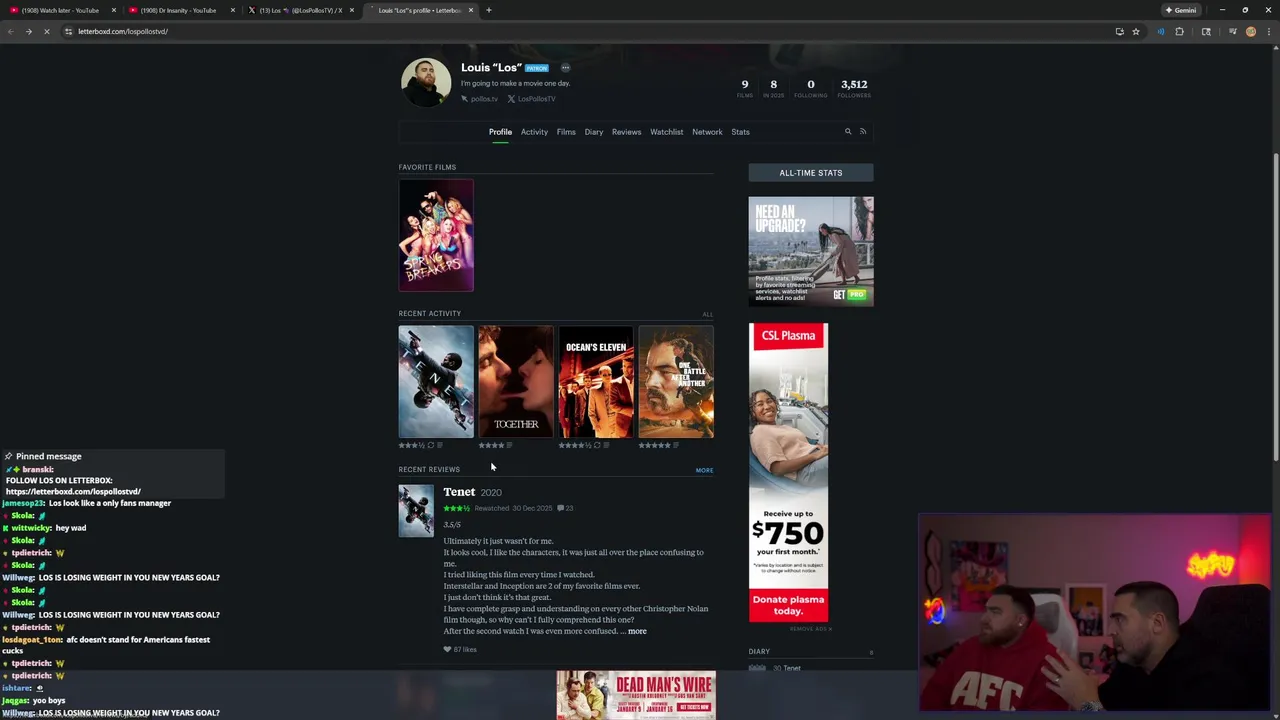Screen dimensions: 1280x720
Task: Click the 3,512 Followers stat
Action: 854,88
